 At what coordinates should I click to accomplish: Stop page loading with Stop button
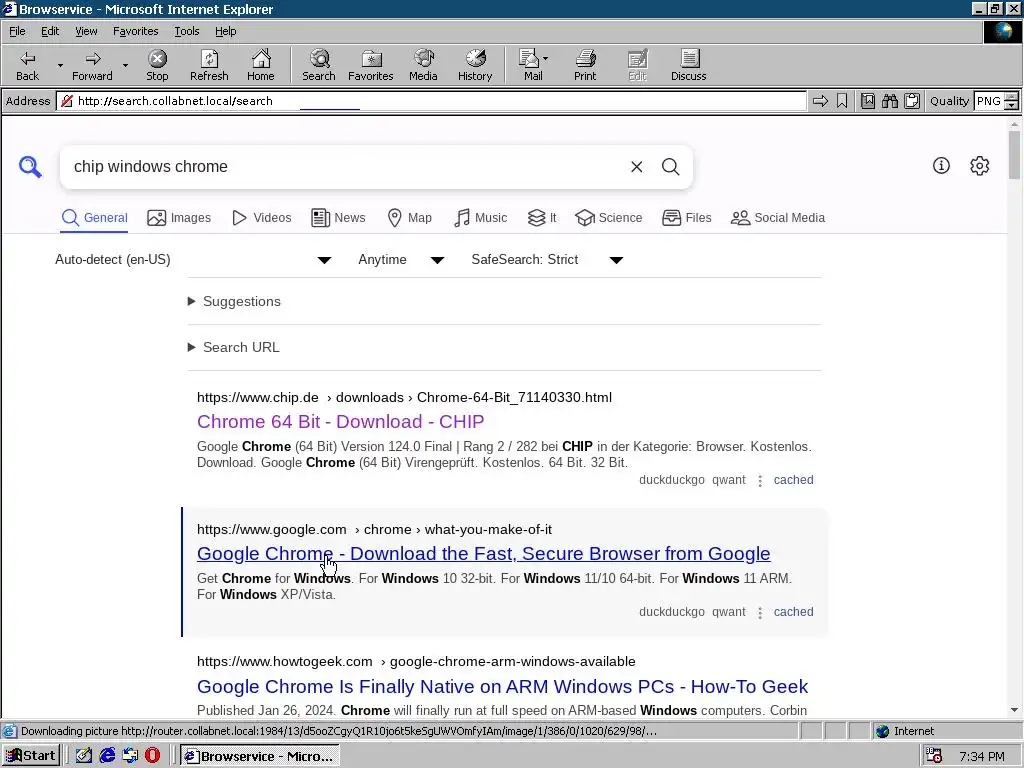[157, 65]
